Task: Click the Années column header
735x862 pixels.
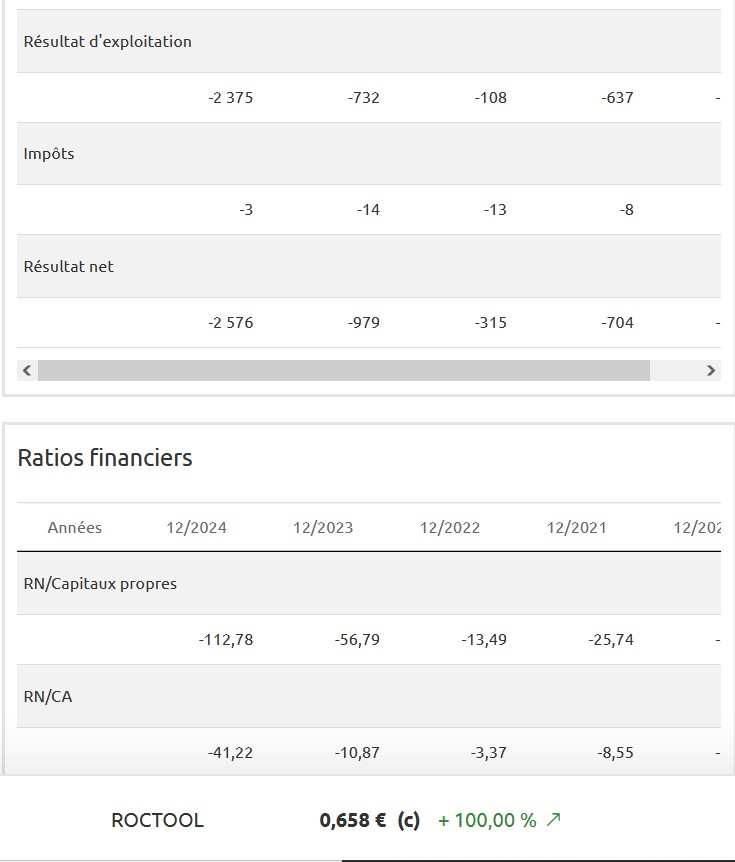Action: coord(75,527)
